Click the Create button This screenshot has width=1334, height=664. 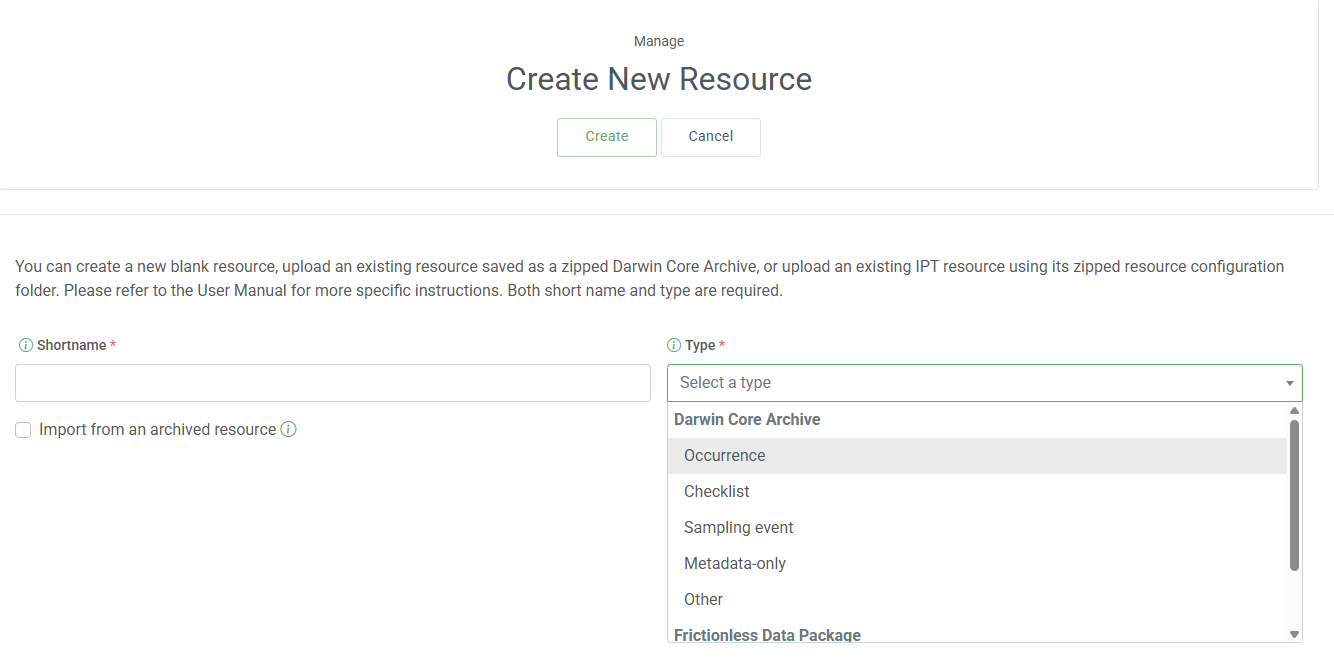click(607, 136)
